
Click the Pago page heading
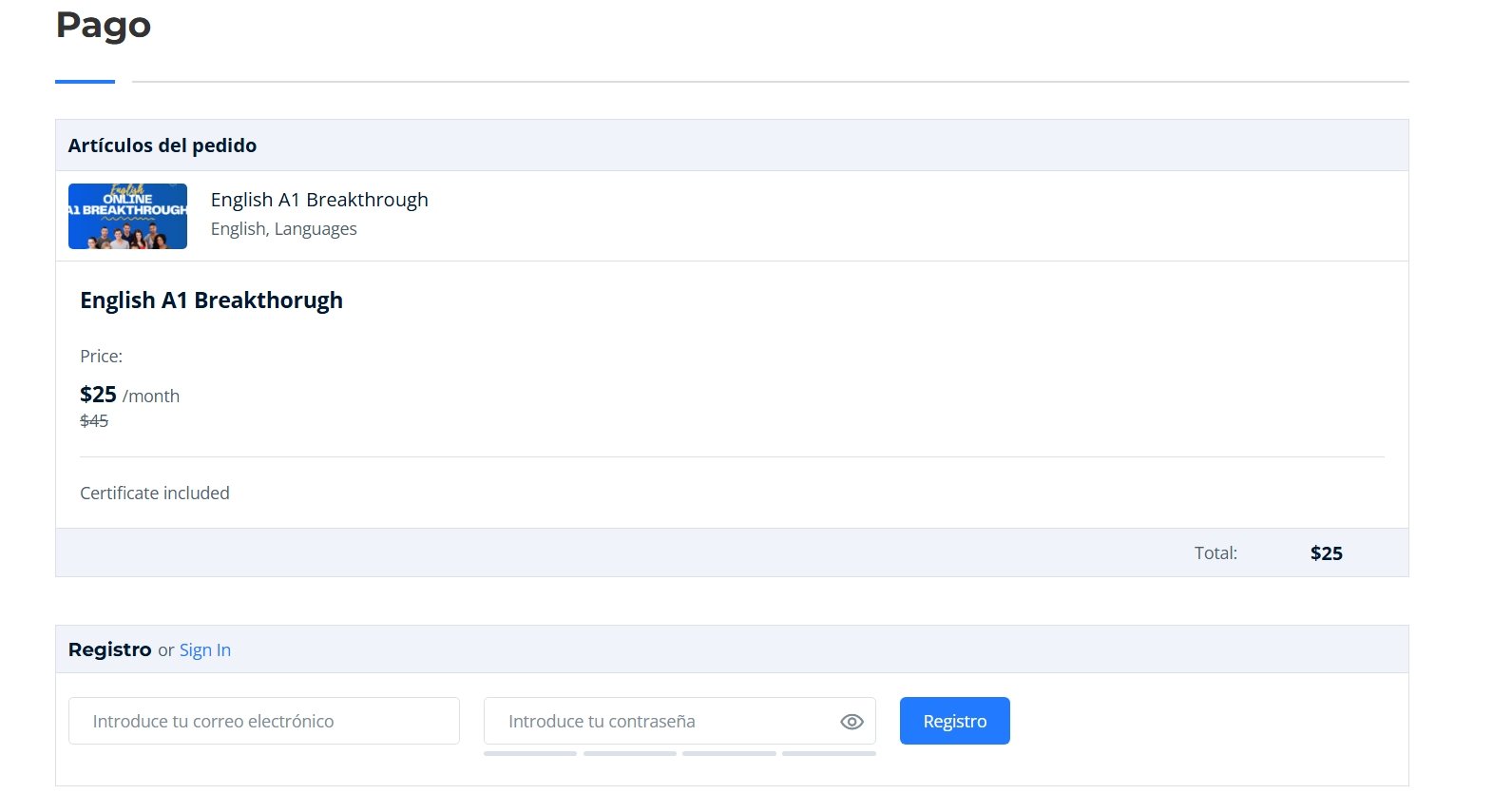coord(104,26)
